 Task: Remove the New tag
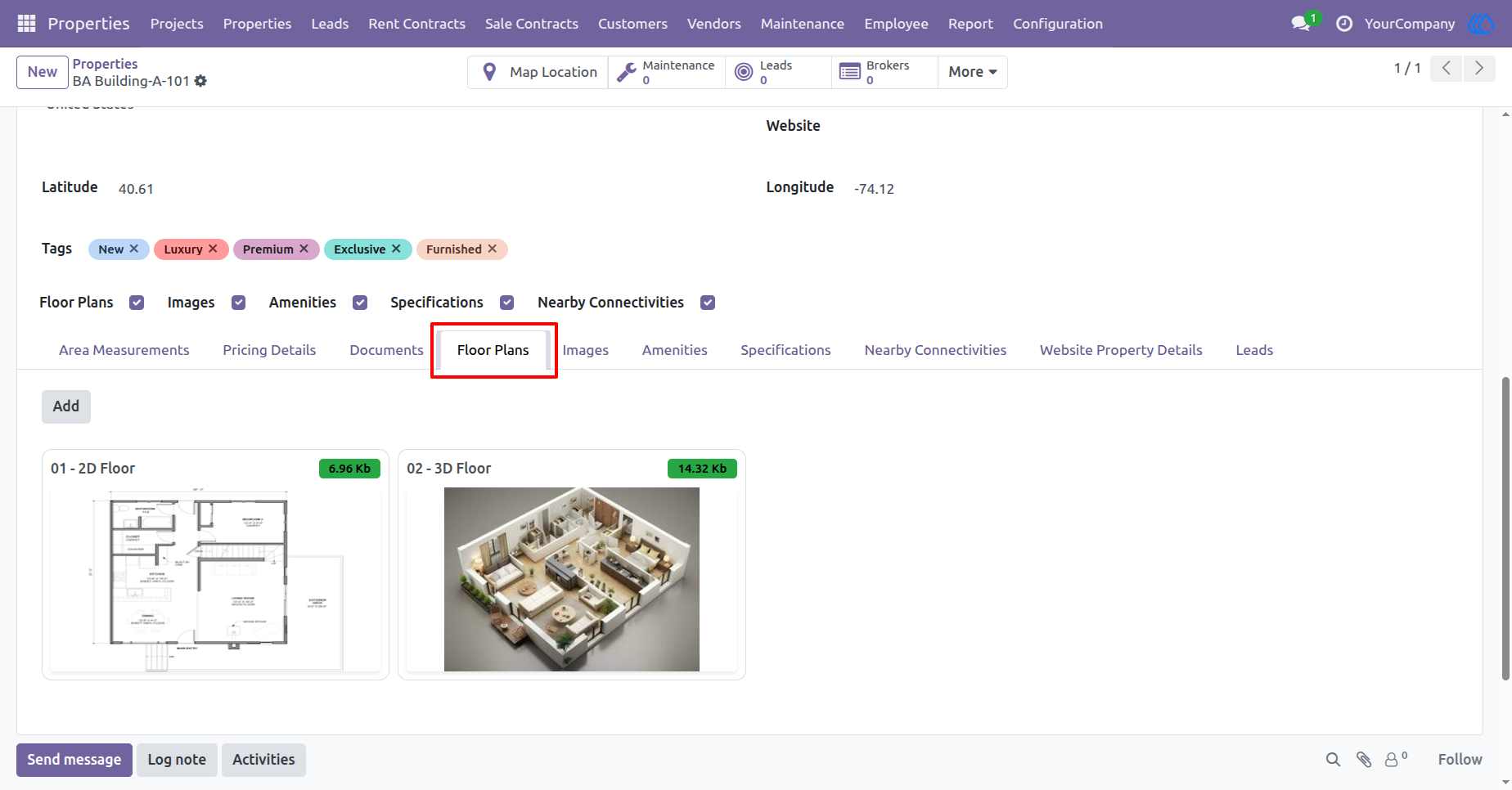coord(134,249)
